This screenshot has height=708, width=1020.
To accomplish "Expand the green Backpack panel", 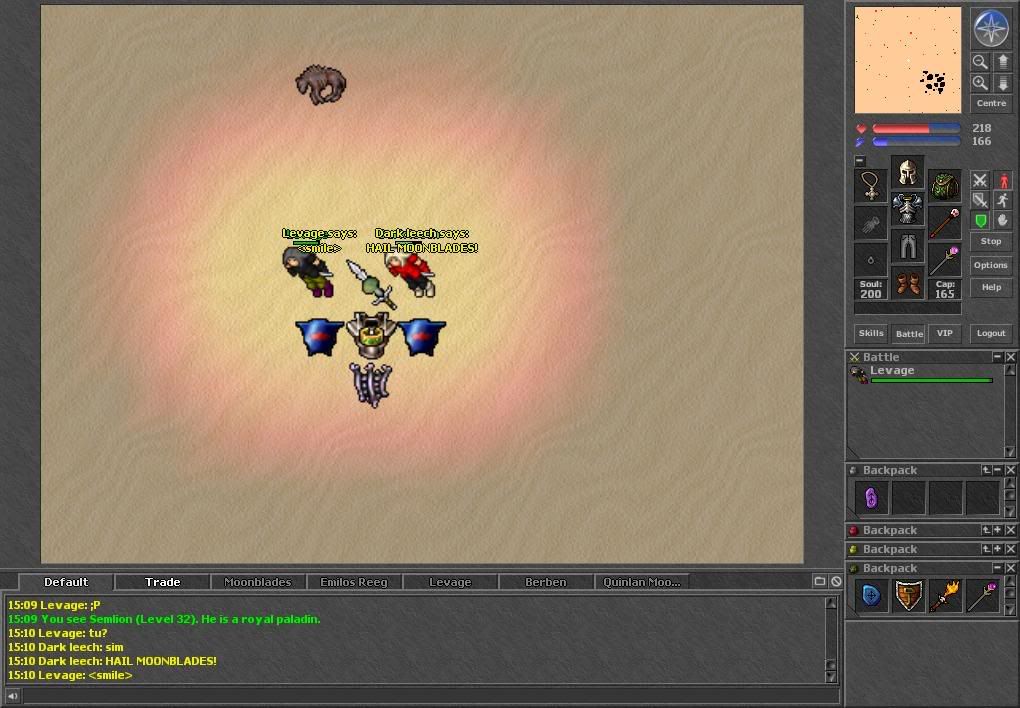I will 997,549.
